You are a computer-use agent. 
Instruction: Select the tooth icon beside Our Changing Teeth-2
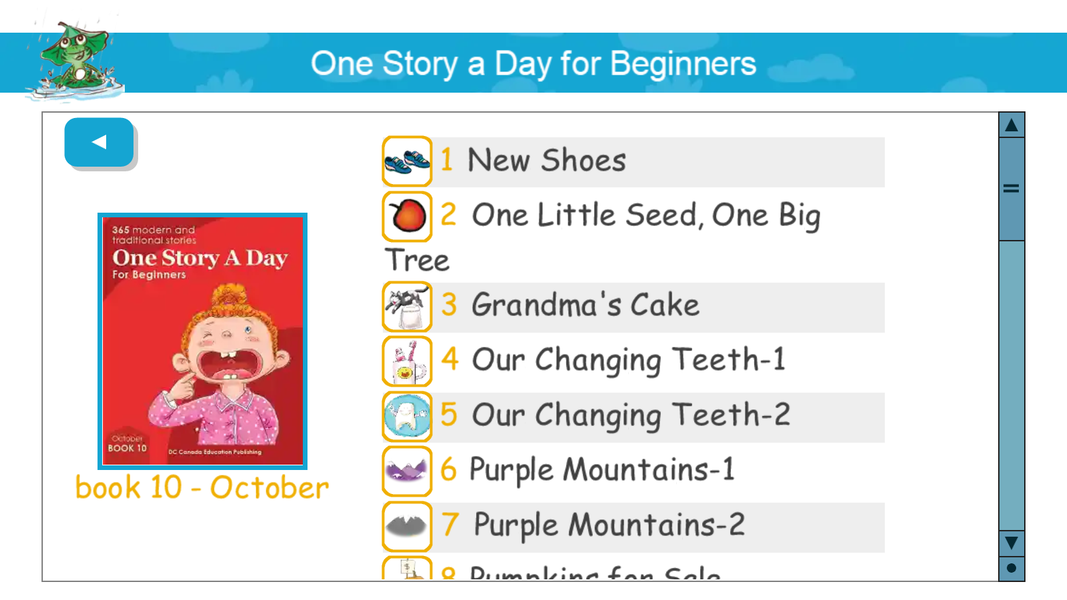coord(405,415)
